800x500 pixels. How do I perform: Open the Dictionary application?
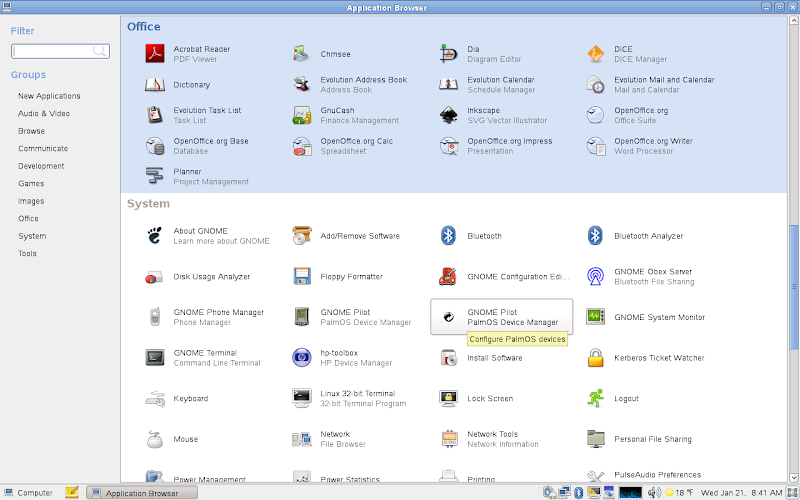click(x=178, y=85)
